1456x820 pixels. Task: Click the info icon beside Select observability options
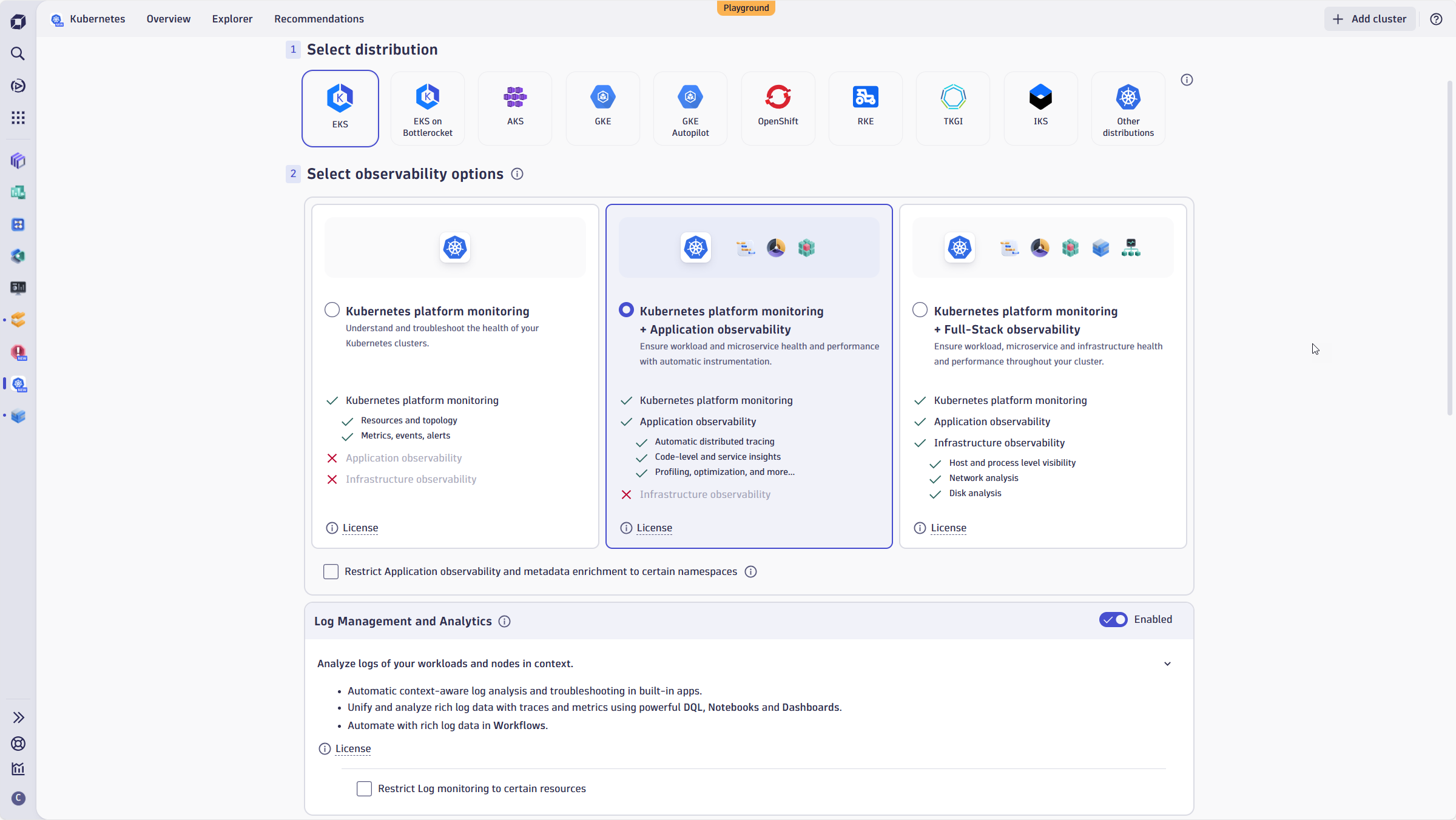pyautogui.click(x=517, y=174)
